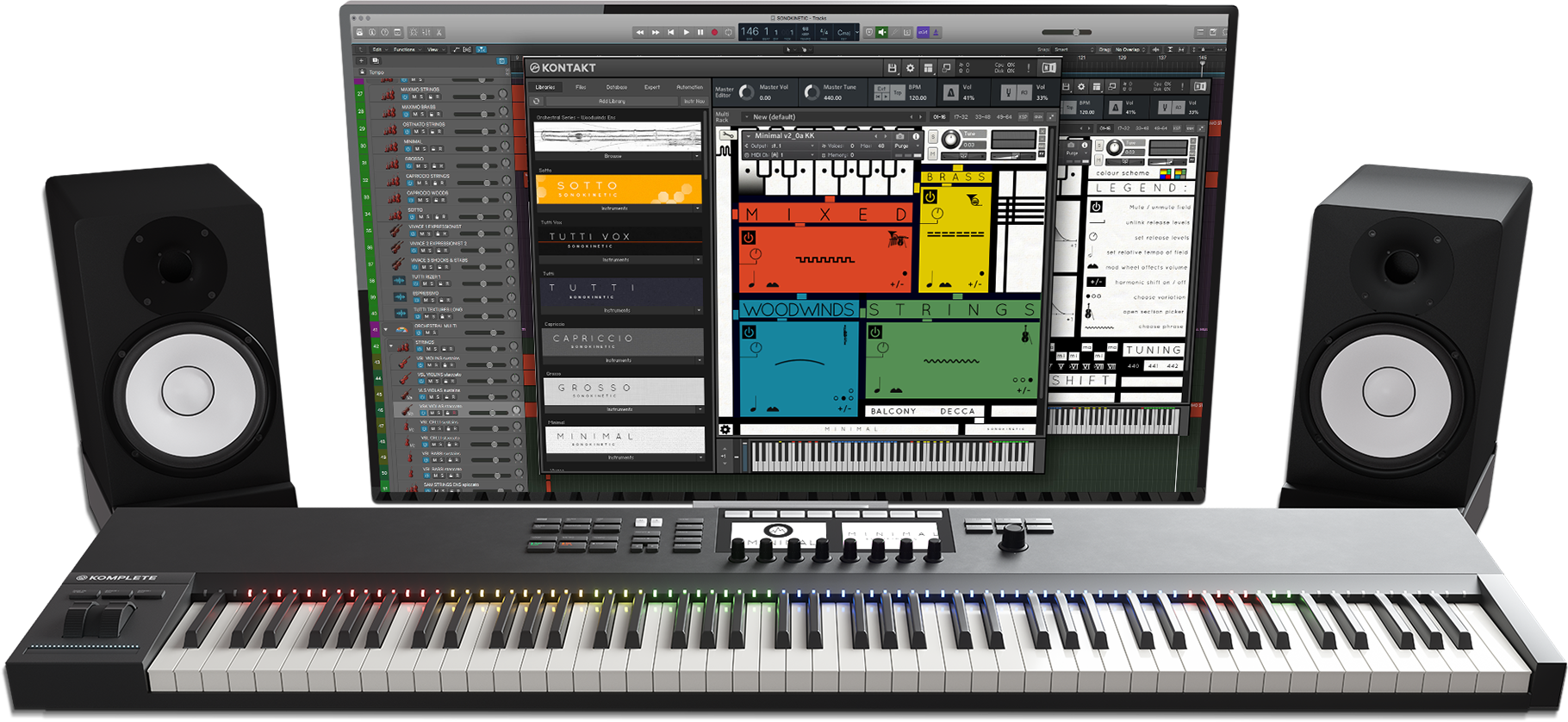This screenshot has height=722, width=1568.
Task: Open section picker via Mixed orchestra icon
Action: coord(898,239)
